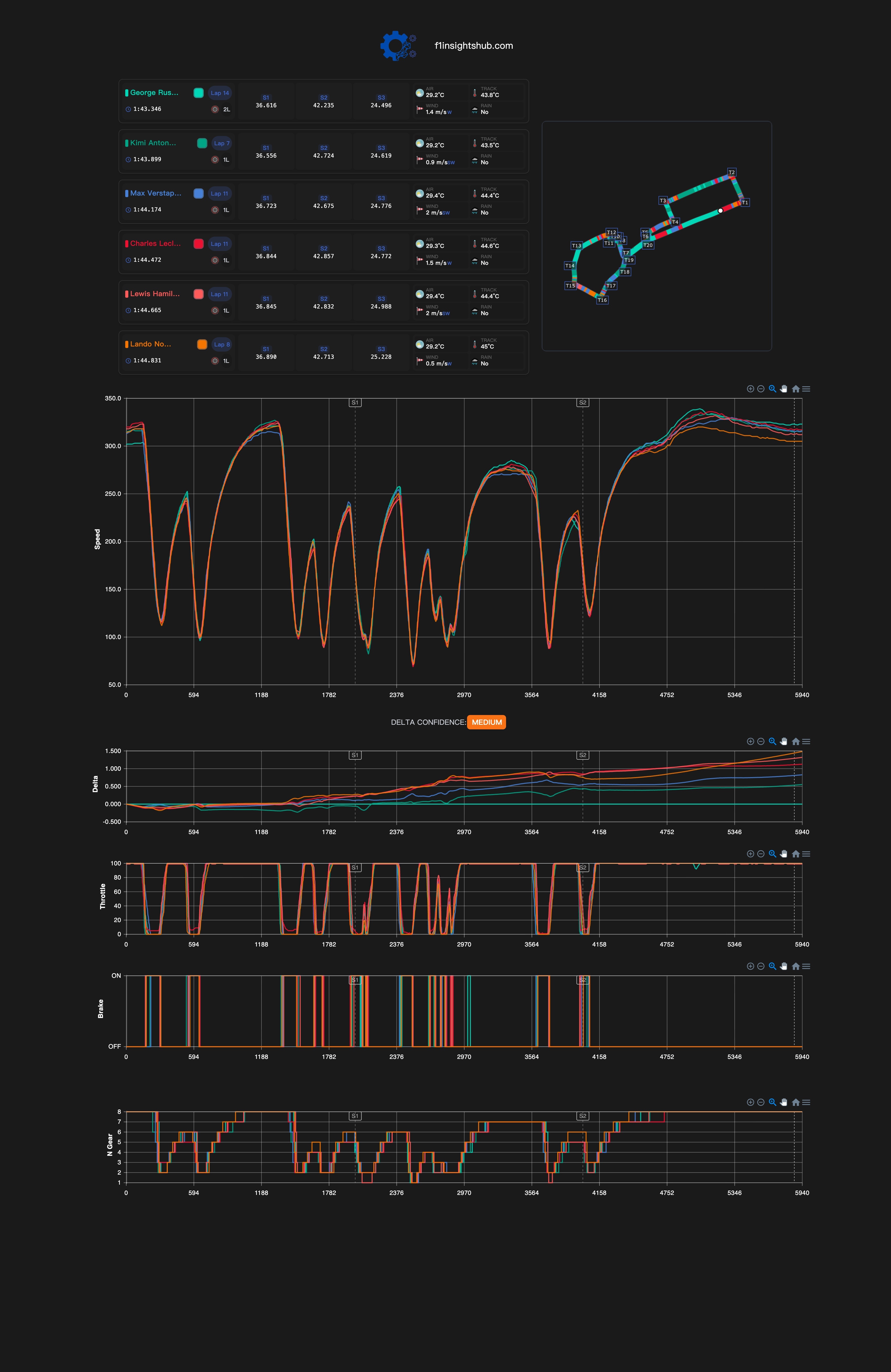The height and width of the screenshot is (1372, 891).
Task: Zoom out on the Speed chart
Action: (x=761, y=389)
